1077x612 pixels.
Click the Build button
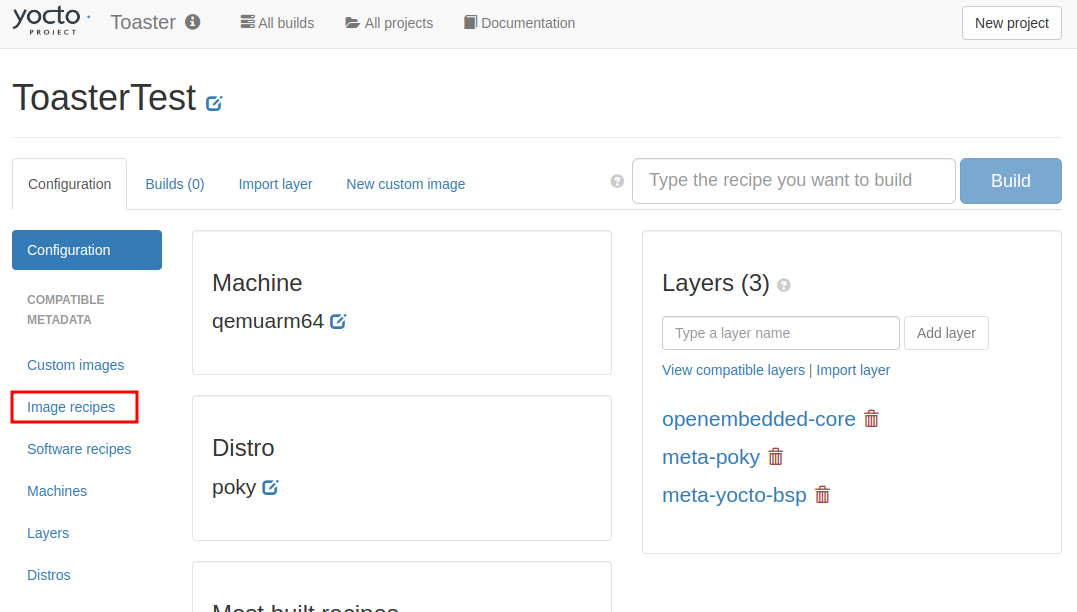point(1010,181)
